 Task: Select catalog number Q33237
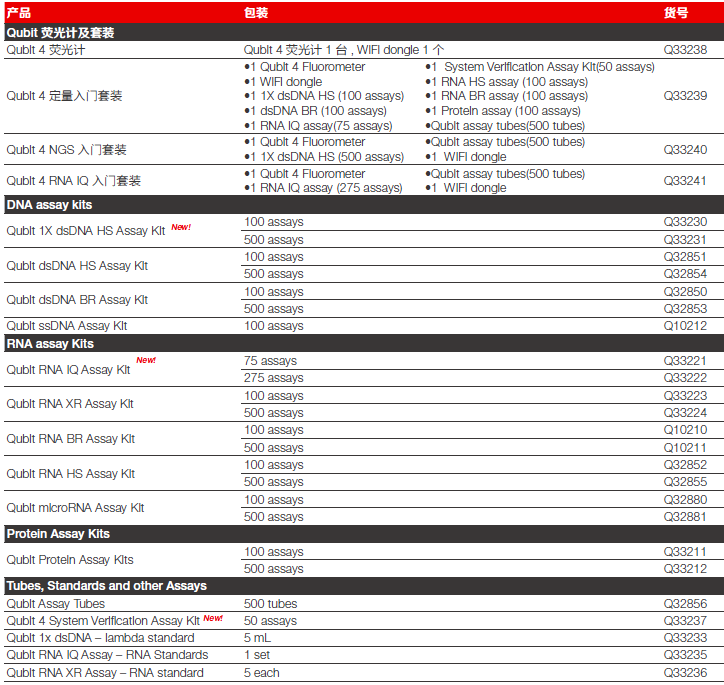click(x=685, y=621)
